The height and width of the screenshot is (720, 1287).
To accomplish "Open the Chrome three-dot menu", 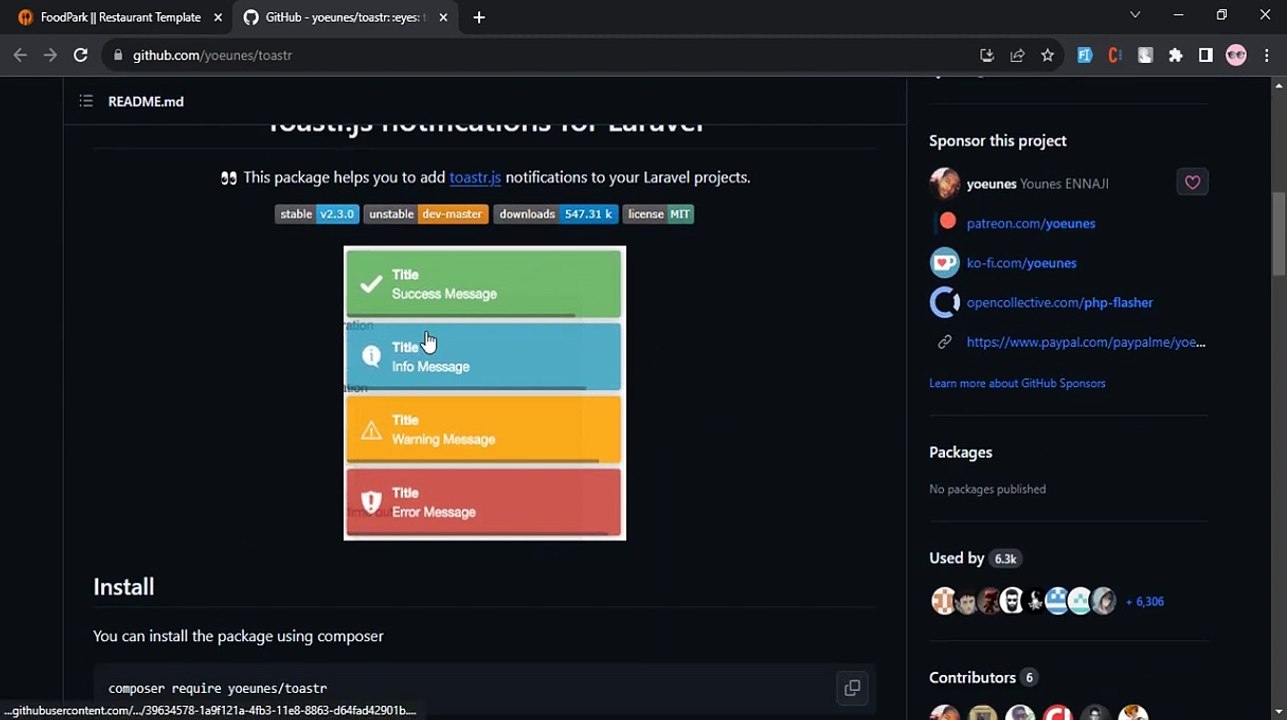I will pyautogui.click(x=1266, y=55).
